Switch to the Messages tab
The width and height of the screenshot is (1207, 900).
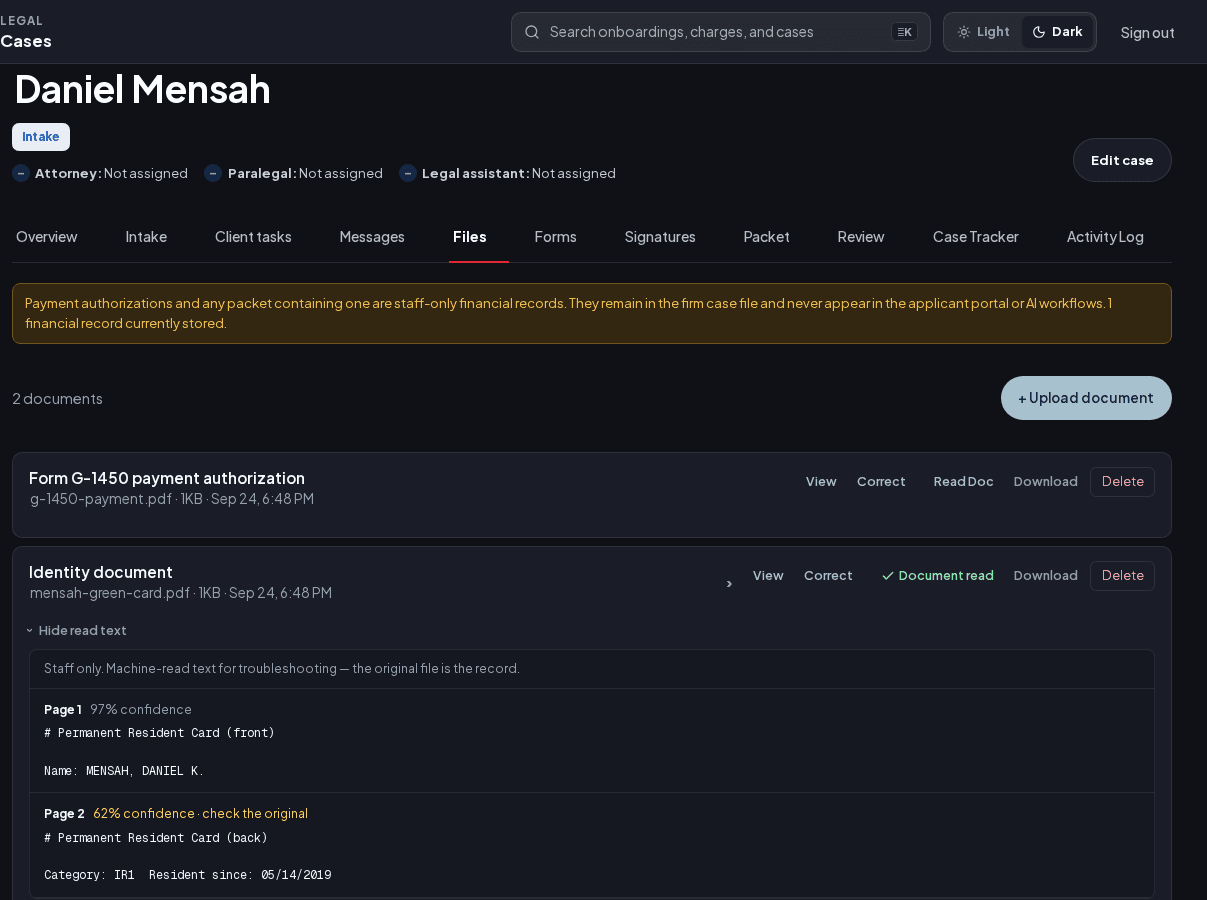pyautogui.click(x=372, y=237)
